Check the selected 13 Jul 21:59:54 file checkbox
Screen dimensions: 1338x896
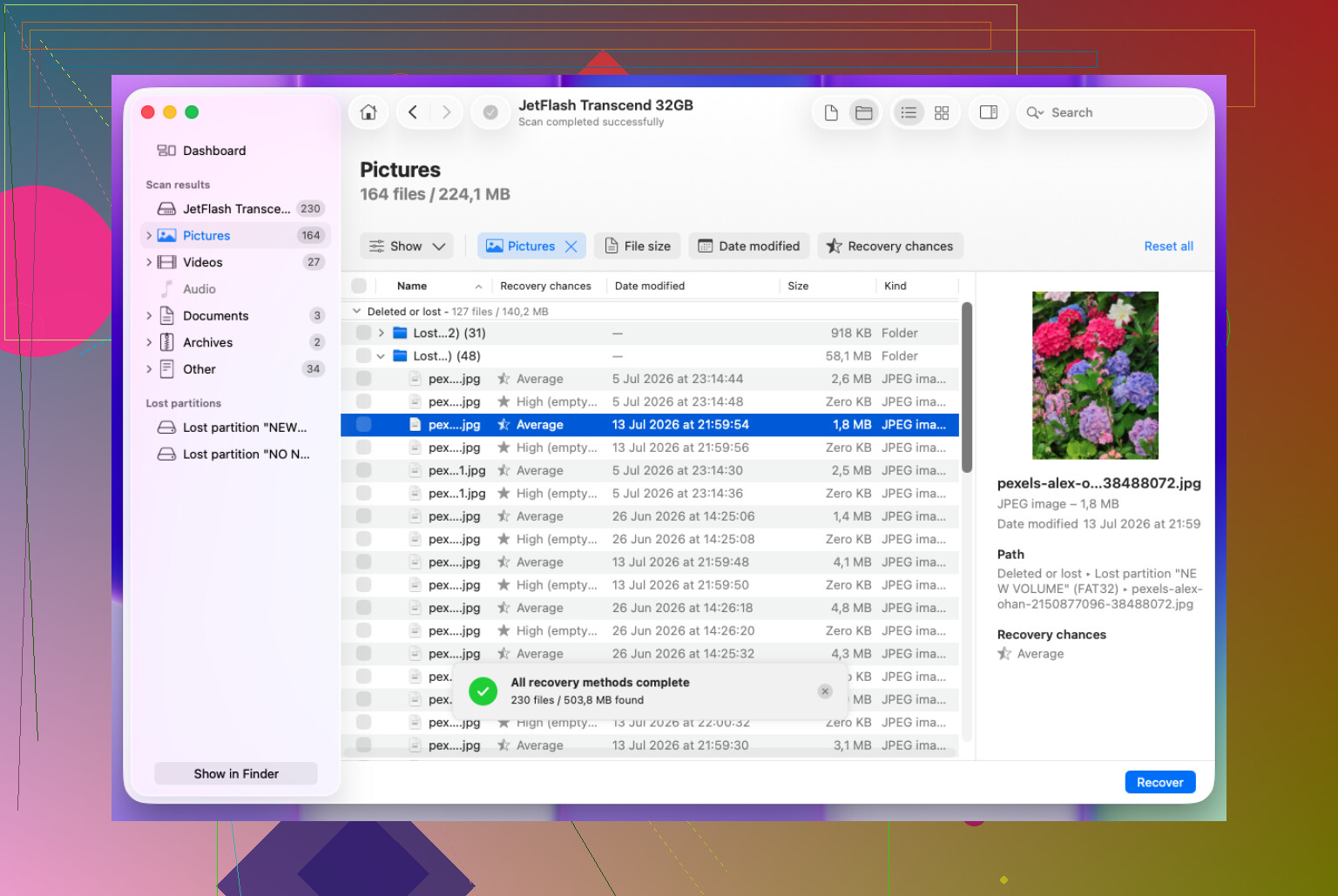pos(363,425)
